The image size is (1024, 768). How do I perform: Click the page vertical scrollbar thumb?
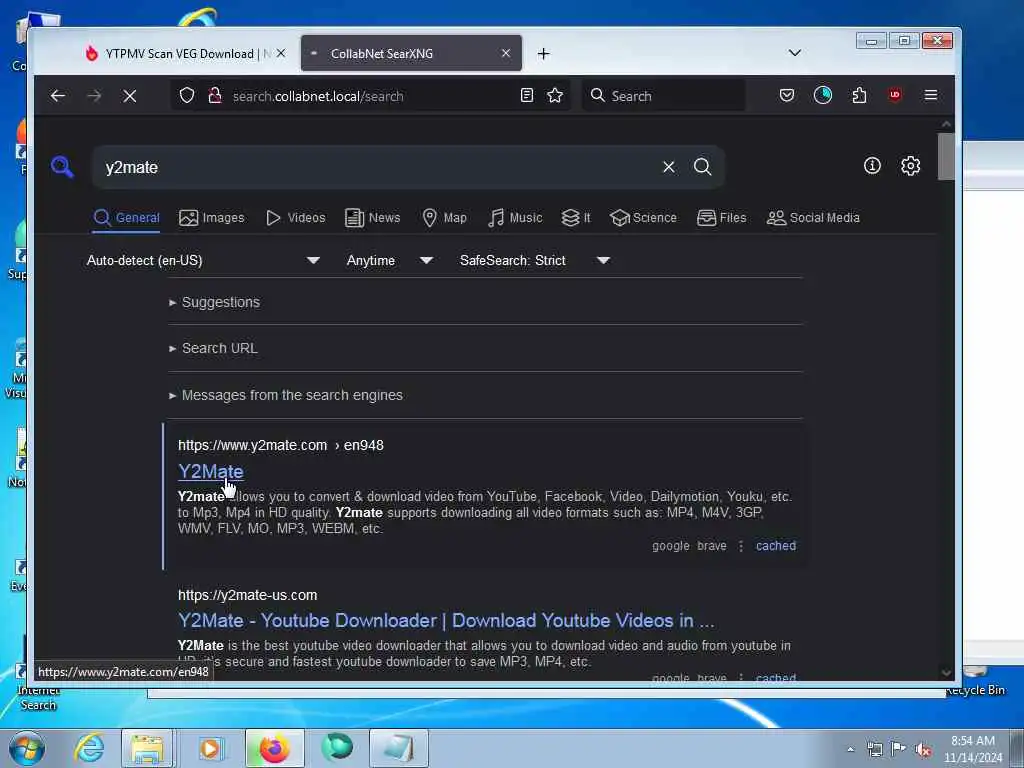pyautogui.click(x=946, y=155)
